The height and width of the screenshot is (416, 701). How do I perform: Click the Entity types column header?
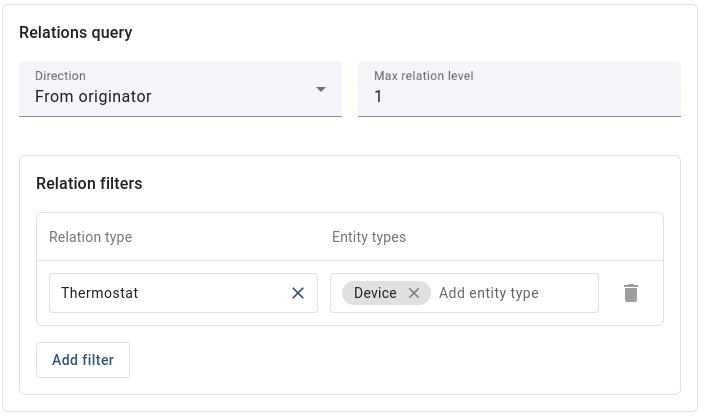[369, 237]
